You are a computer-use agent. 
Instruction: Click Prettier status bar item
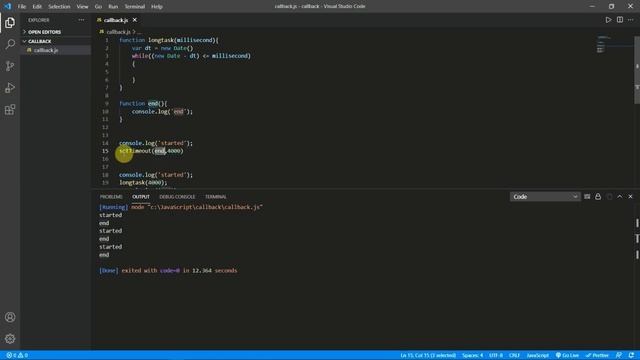click(597, 355)
